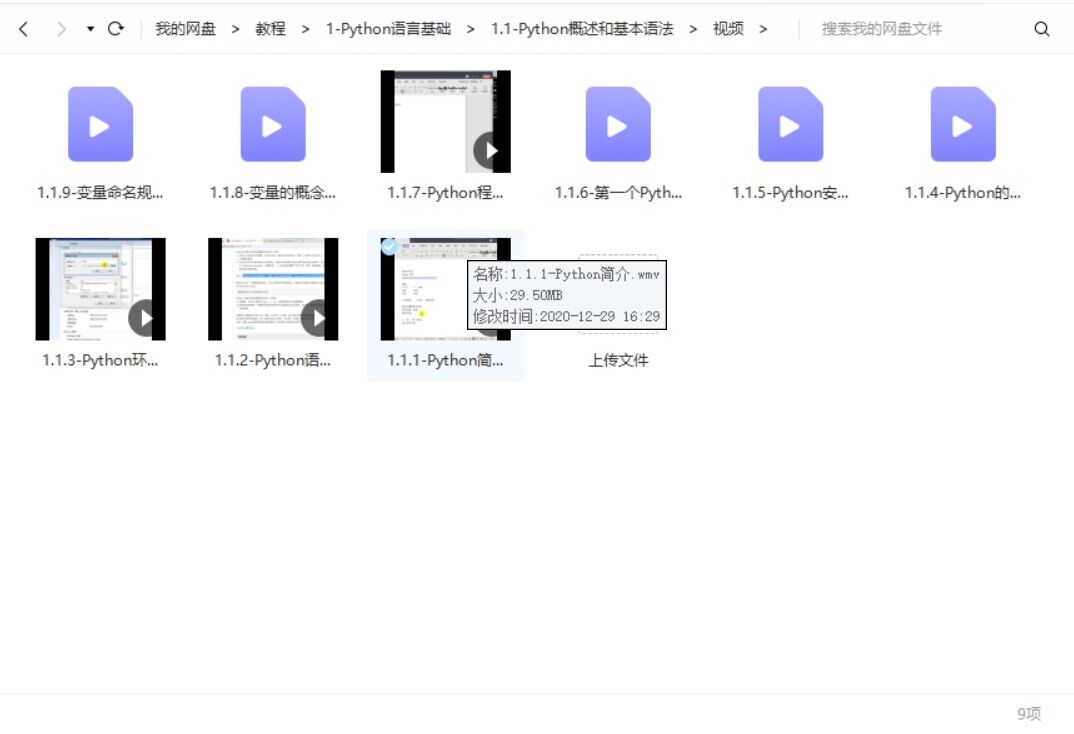Click the search magnifier icon
The width and height of the screenshot is (1074, 734).
click(1041, 29)
